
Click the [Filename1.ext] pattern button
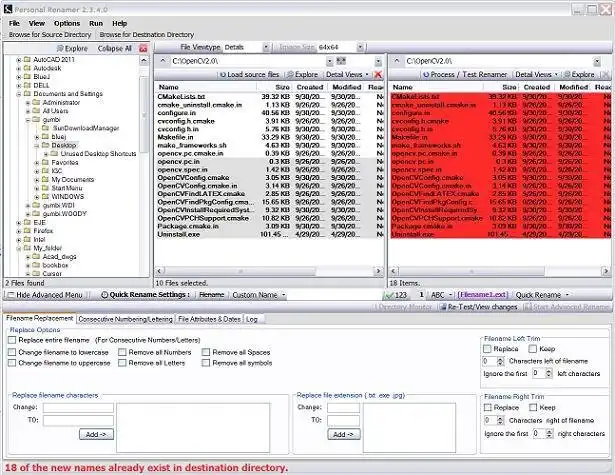pyautogui.click(x=482, y=295)
